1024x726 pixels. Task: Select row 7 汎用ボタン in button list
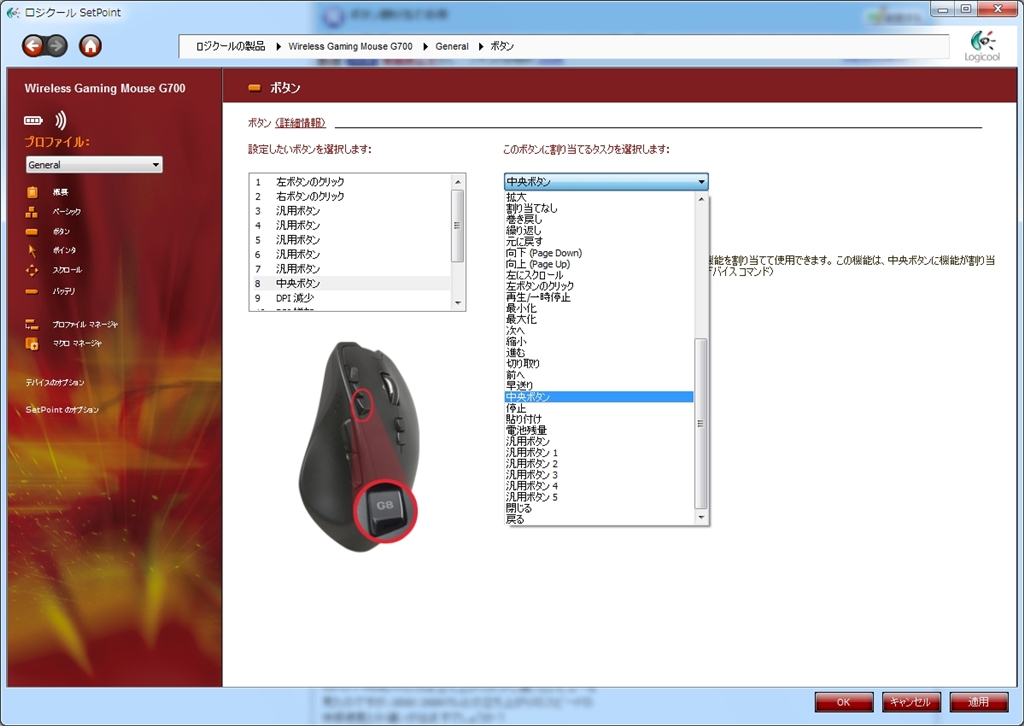coord(351,268)
